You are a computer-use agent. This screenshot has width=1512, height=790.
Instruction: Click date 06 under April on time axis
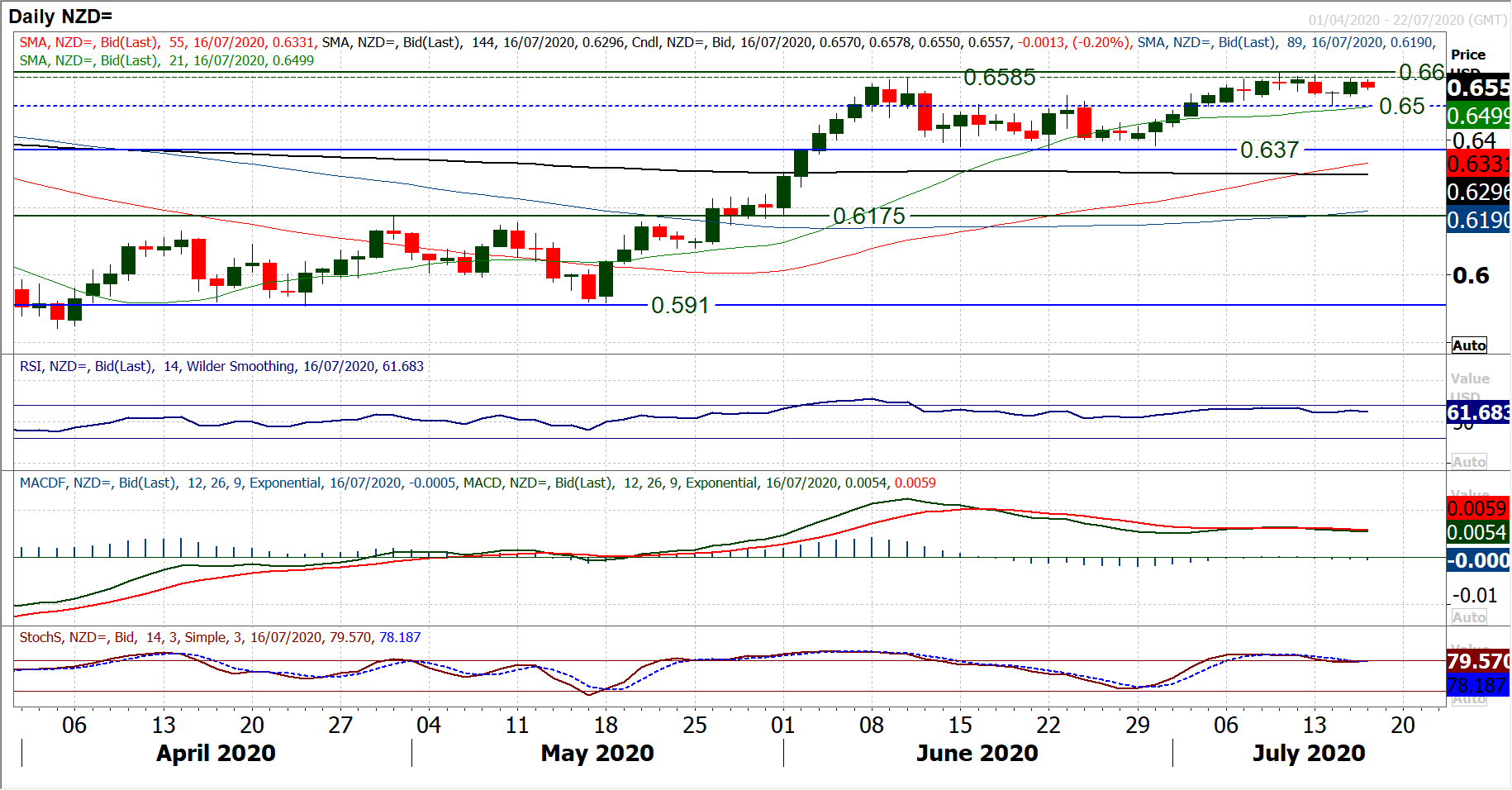(x=74, y=726)
